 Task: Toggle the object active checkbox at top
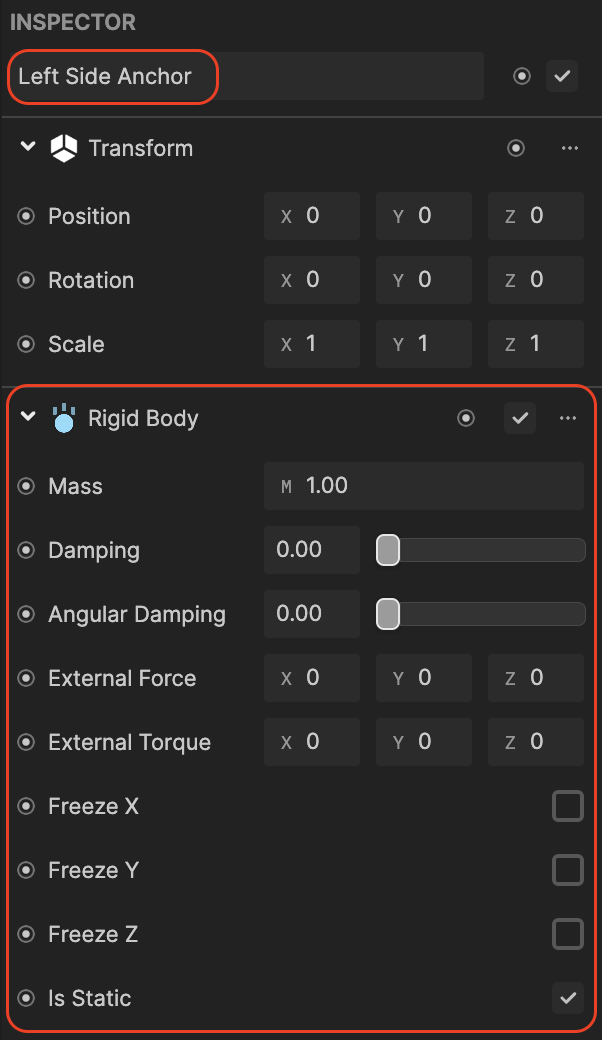(562, 76)
